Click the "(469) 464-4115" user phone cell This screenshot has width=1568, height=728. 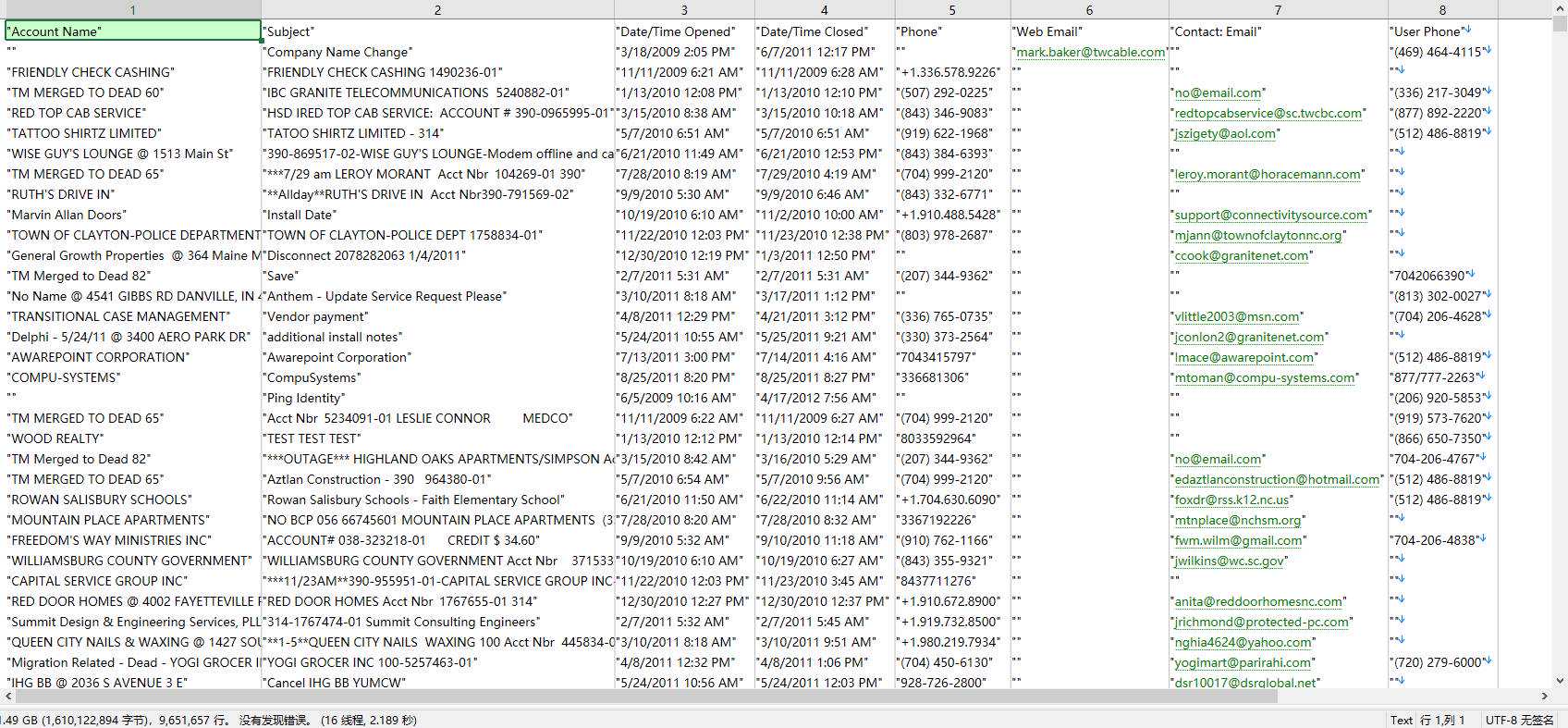[1442, 52]
